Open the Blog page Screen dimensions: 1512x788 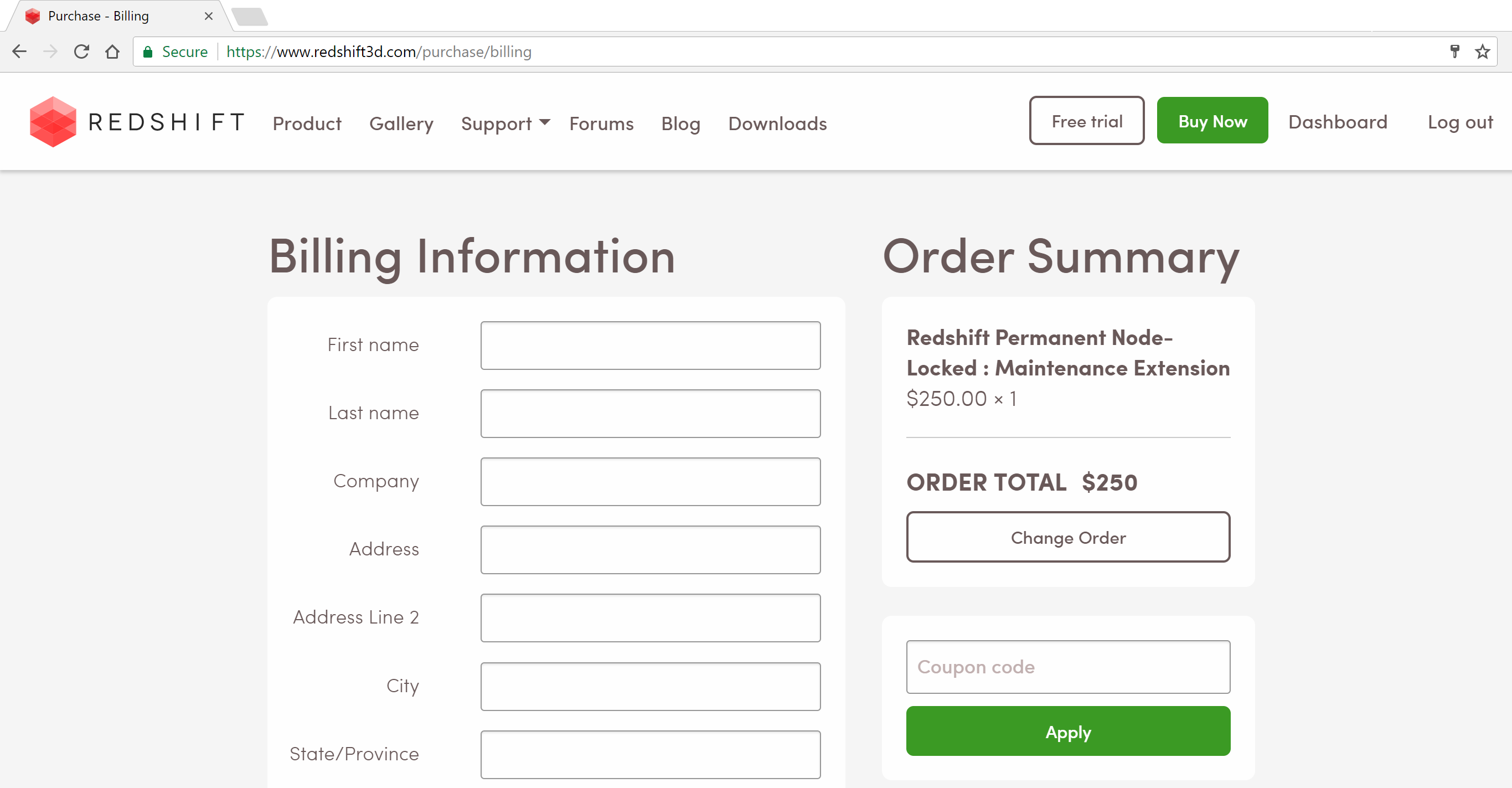pyautogui.click(x=681, y=123)
